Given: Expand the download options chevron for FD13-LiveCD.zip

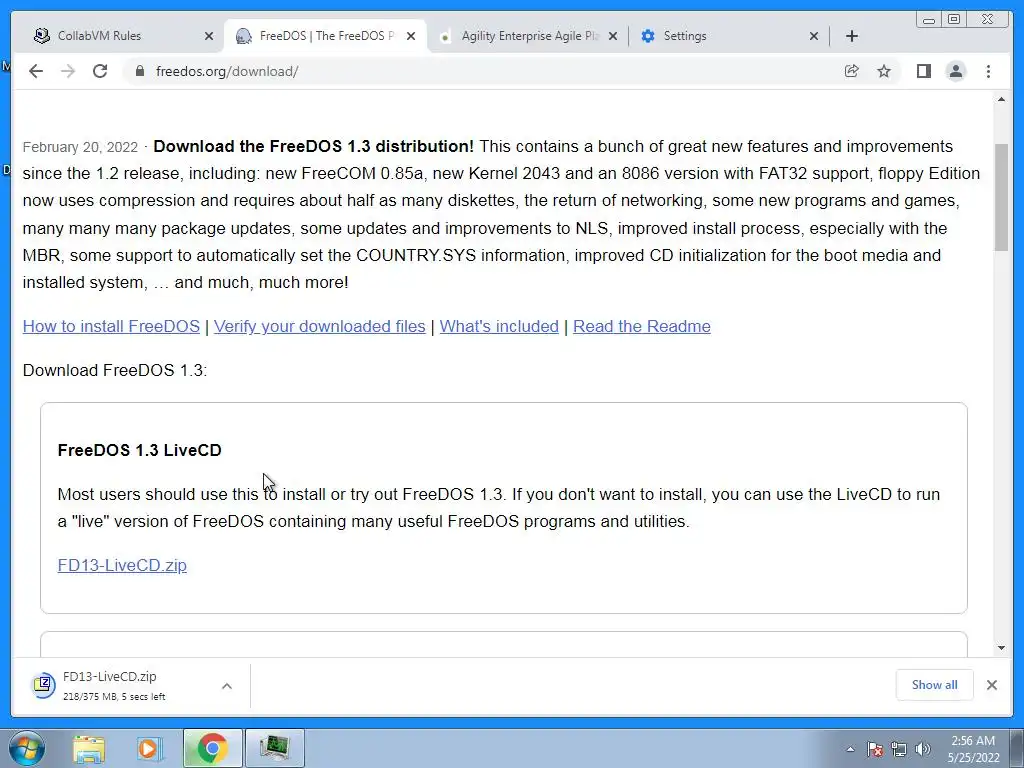Looking at the screenshot, I should click(x=227, y=686).
